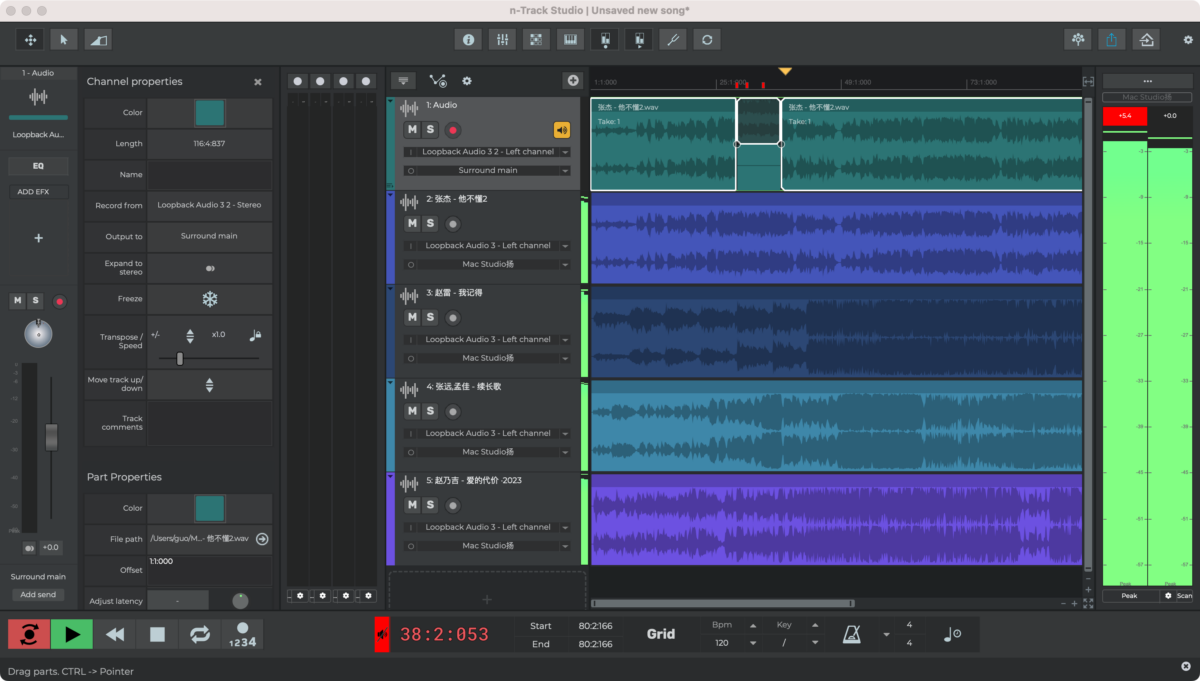Open the tuner wrench tool
This screenshot has width=1200, height=681.
click(673, 39)
